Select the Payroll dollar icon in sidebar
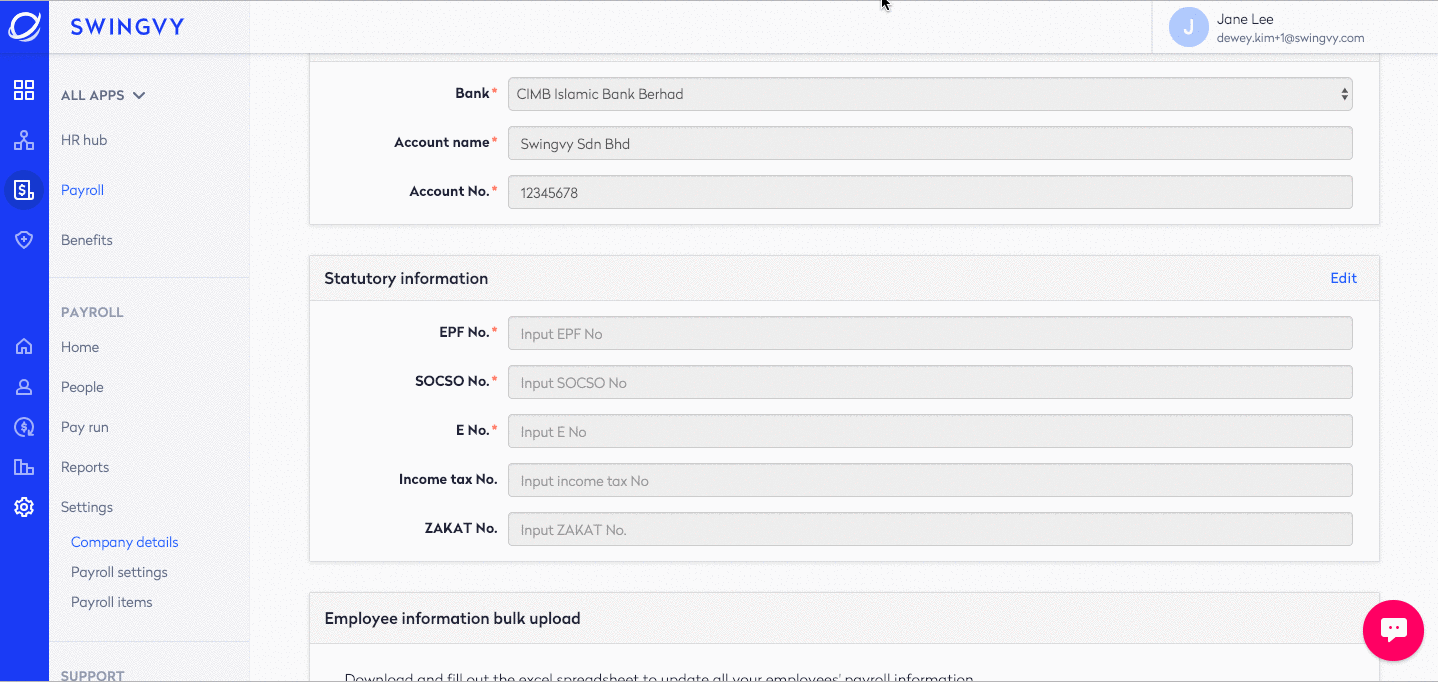 pos(24,189)
